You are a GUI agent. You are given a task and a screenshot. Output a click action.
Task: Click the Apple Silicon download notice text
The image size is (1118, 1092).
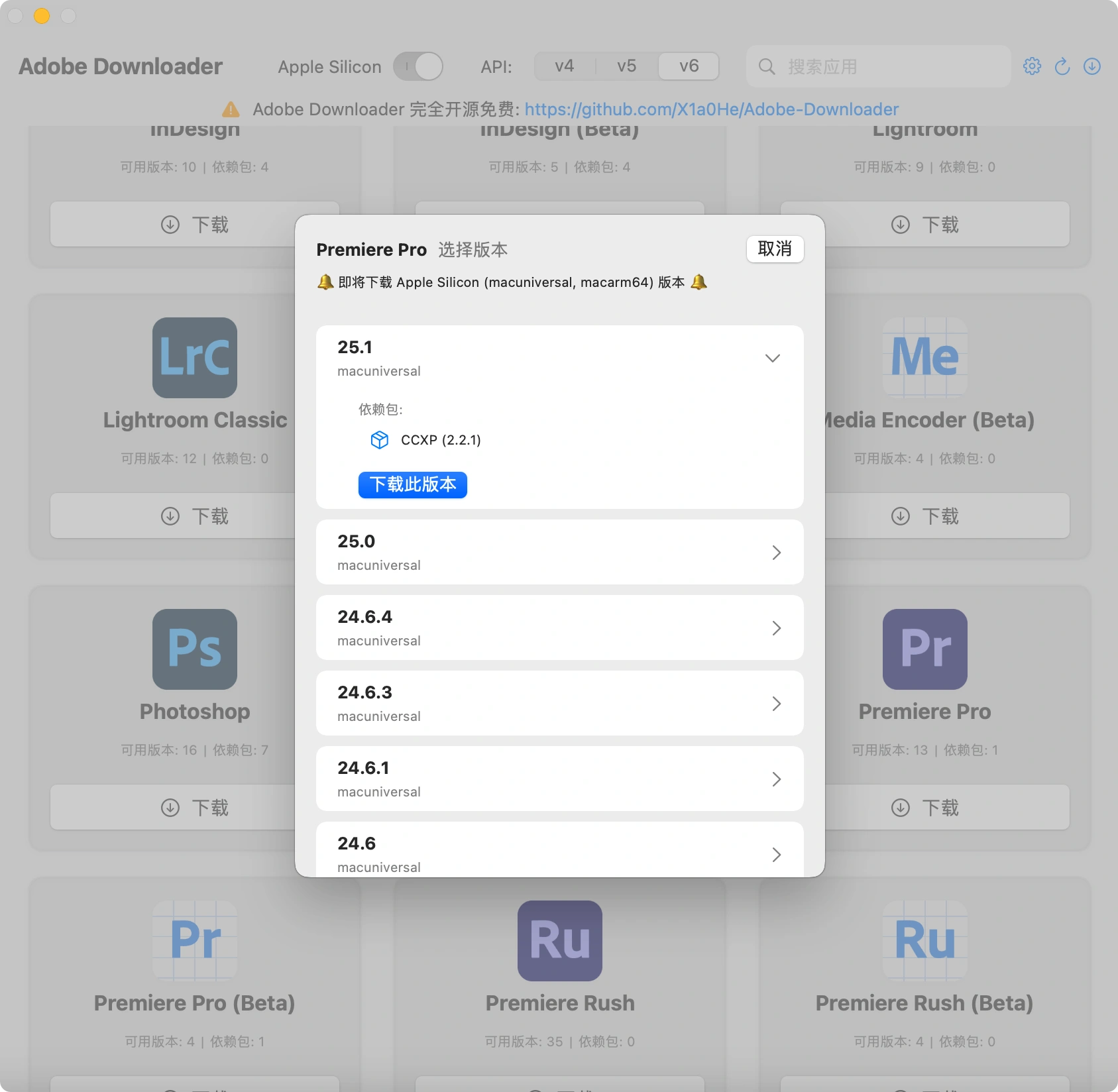pyautogui.click(x=512, y=282)
